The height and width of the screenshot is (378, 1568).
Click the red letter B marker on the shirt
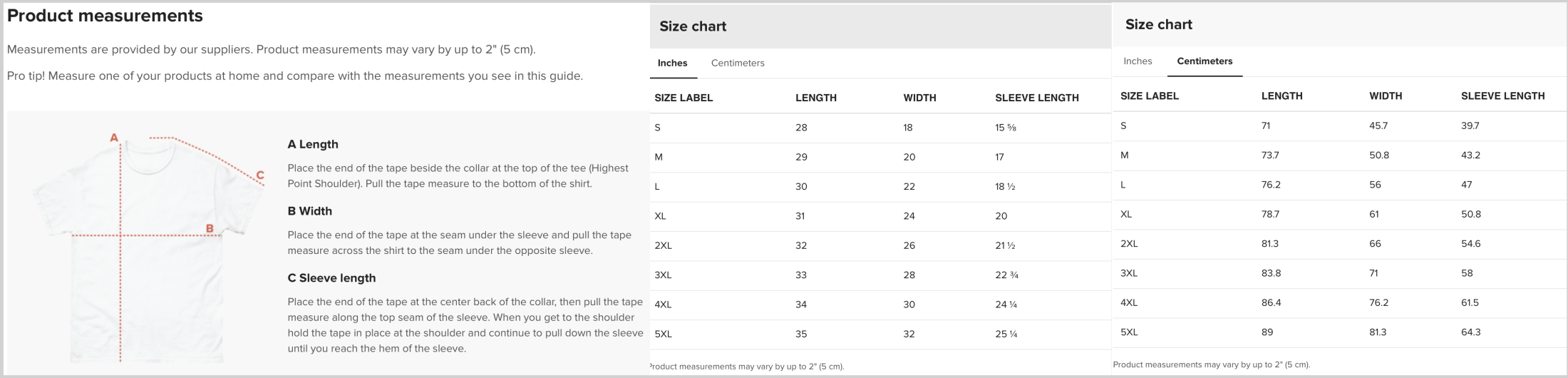click(x=210, y=228)
